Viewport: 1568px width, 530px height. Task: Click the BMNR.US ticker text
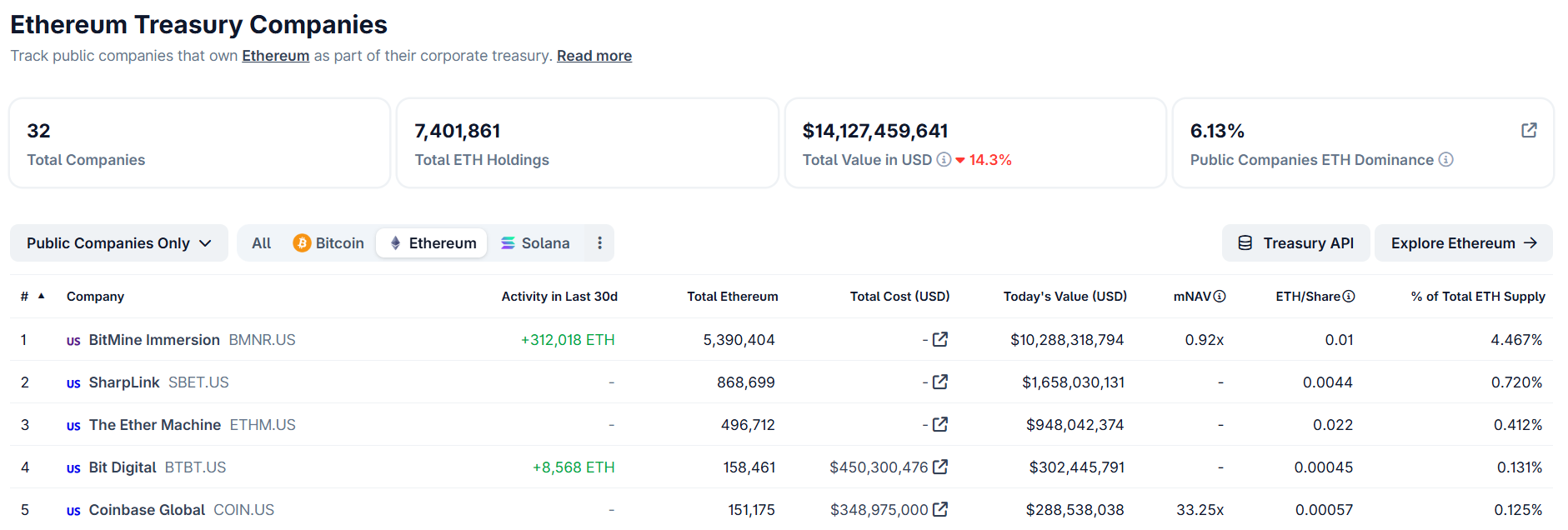point(262,339)
